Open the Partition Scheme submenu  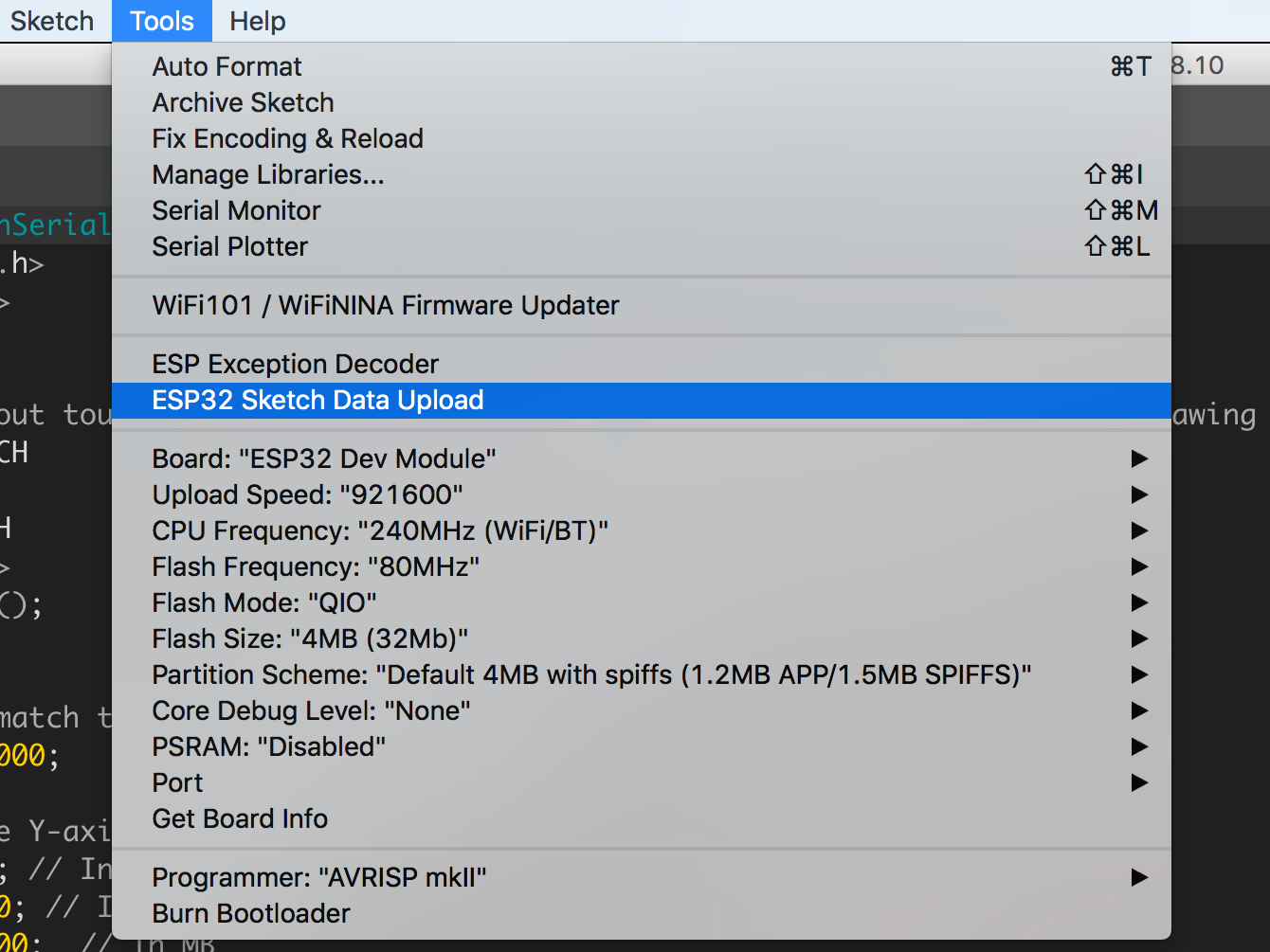pos(1138,674)
